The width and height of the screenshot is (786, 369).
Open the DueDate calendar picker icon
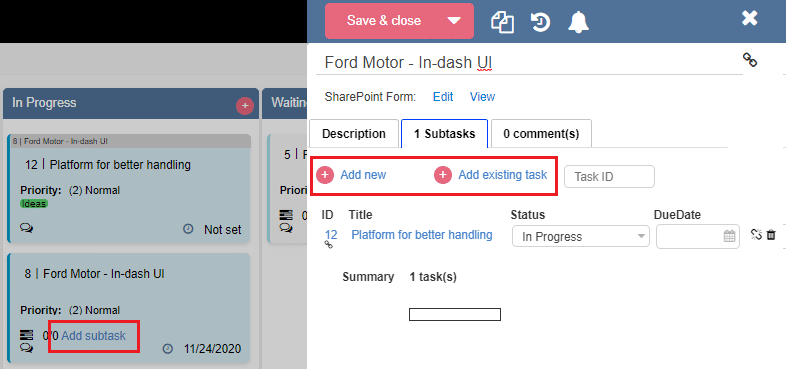729,236
